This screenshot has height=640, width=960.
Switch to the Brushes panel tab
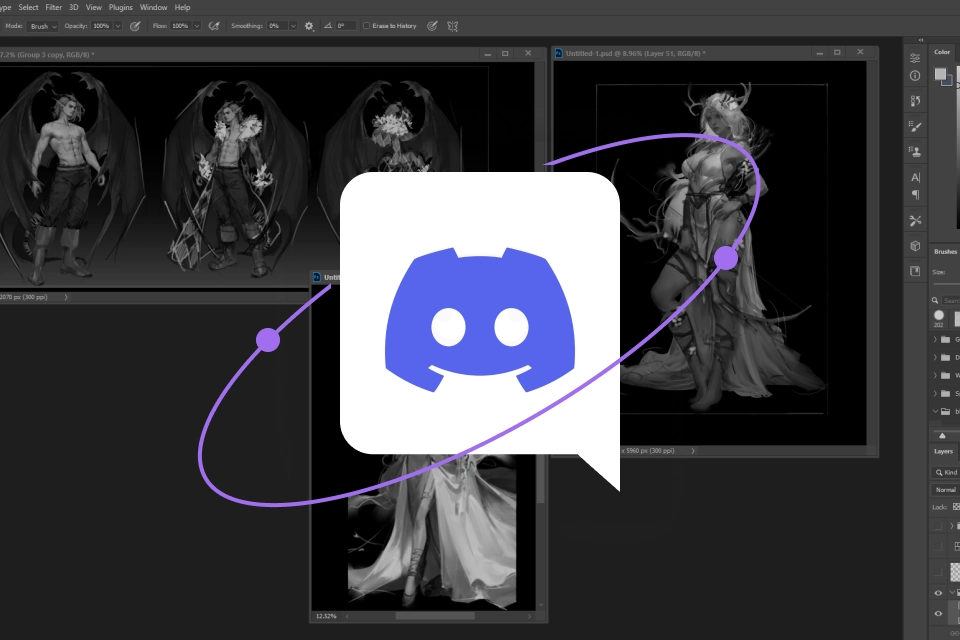(x=945, y=252)
